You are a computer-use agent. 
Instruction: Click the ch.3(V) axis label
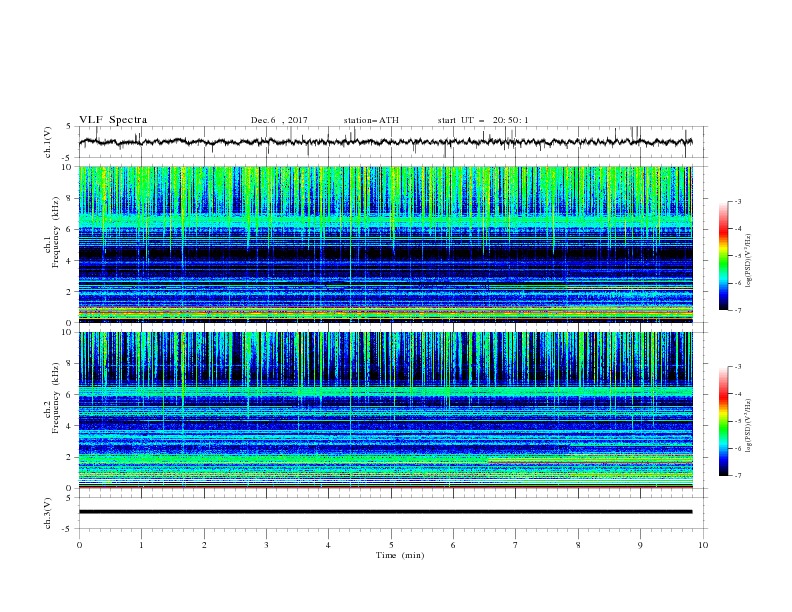point(48,513)
